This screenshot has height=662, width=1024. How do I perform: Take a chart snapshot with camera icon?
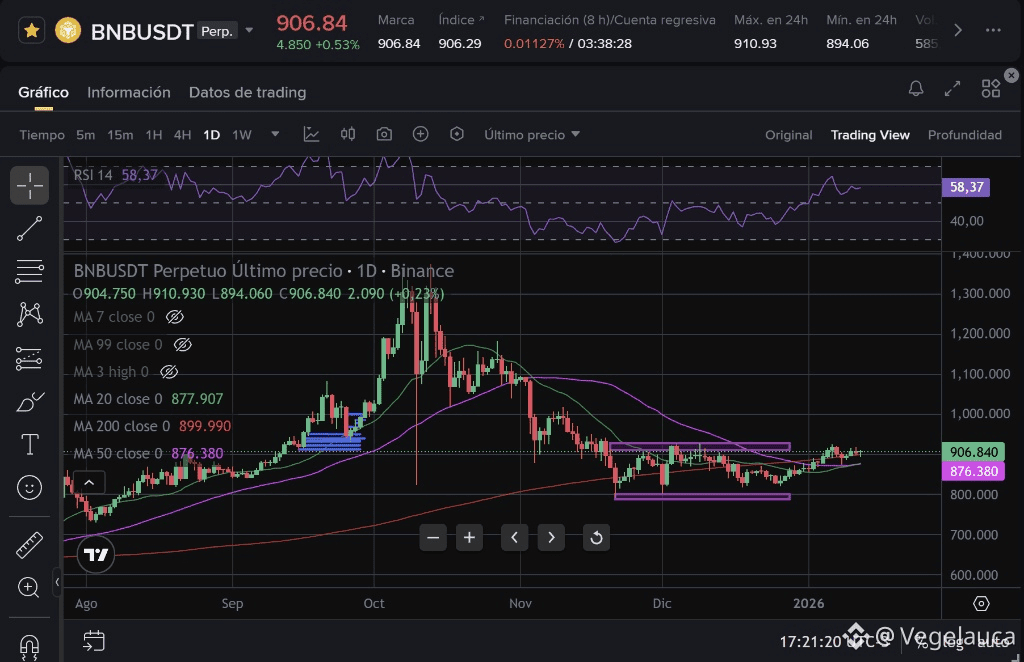click(384, 134)
